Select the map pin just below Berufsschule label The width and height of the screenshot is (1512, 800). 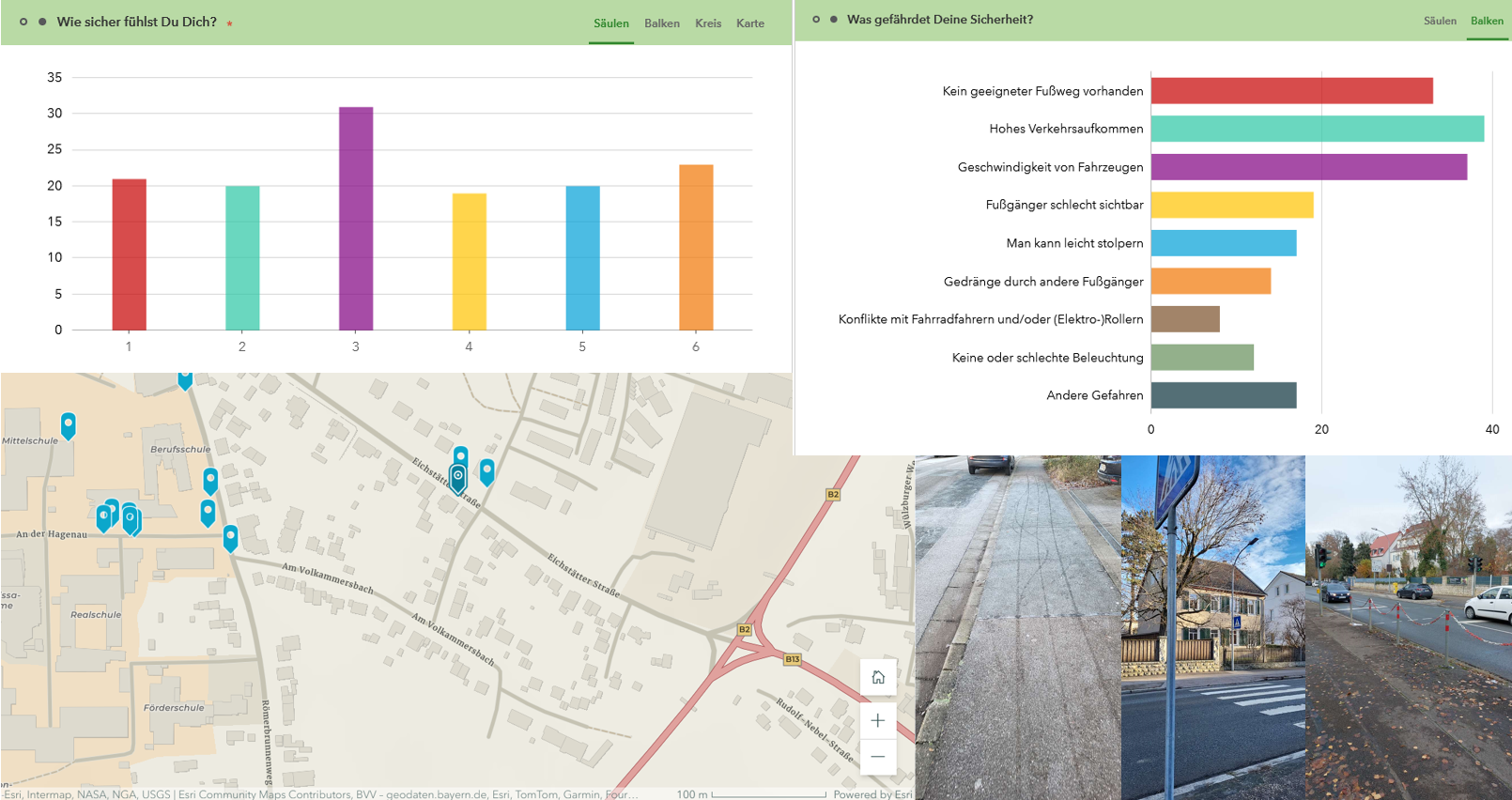tap(210, 481)
